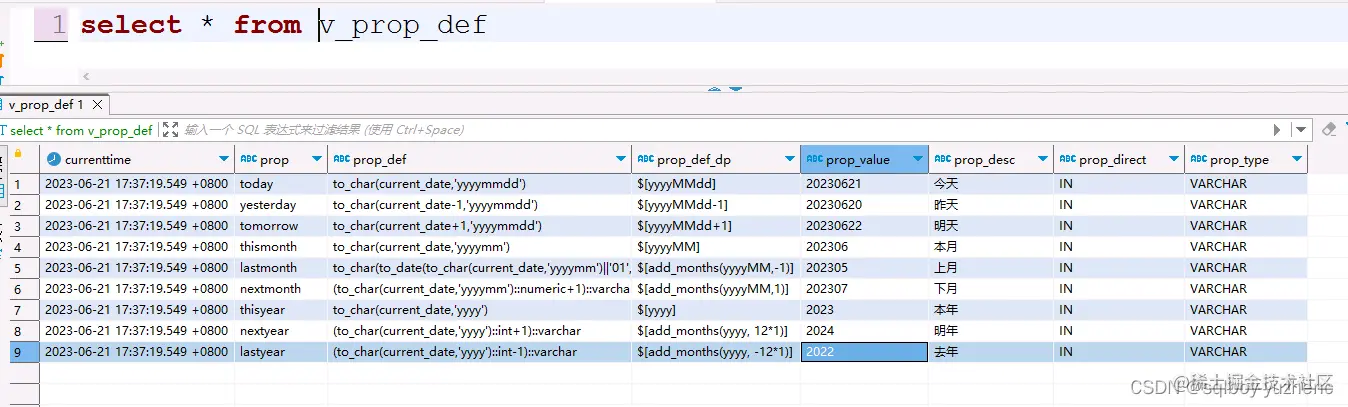Screen dimensions: 1348x407
Task: Select the prop_desc column header
Action: pyautogui.click(x=990, y=159)
